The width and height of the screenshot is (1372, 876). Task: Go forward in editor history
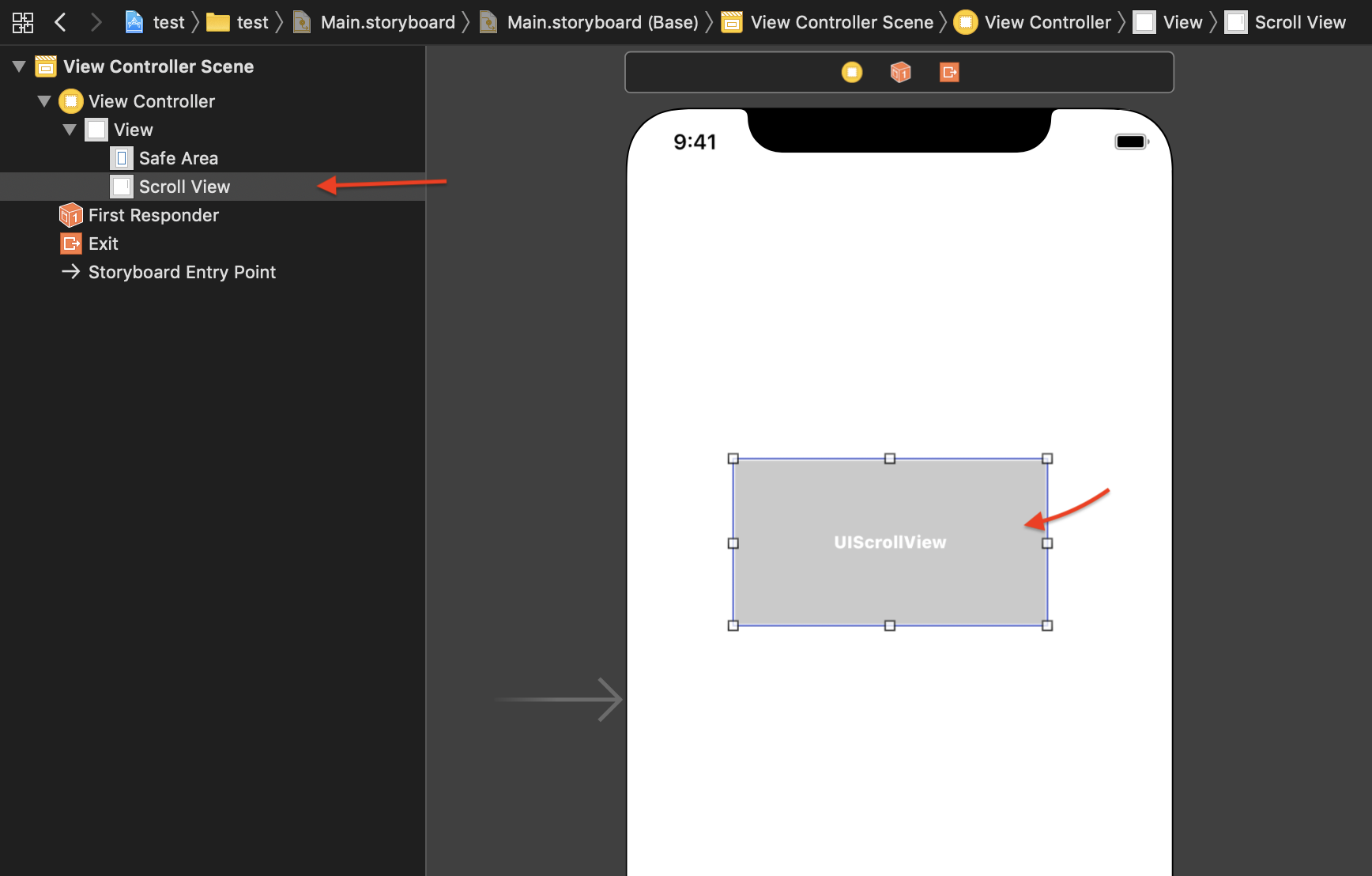point(96,22)
